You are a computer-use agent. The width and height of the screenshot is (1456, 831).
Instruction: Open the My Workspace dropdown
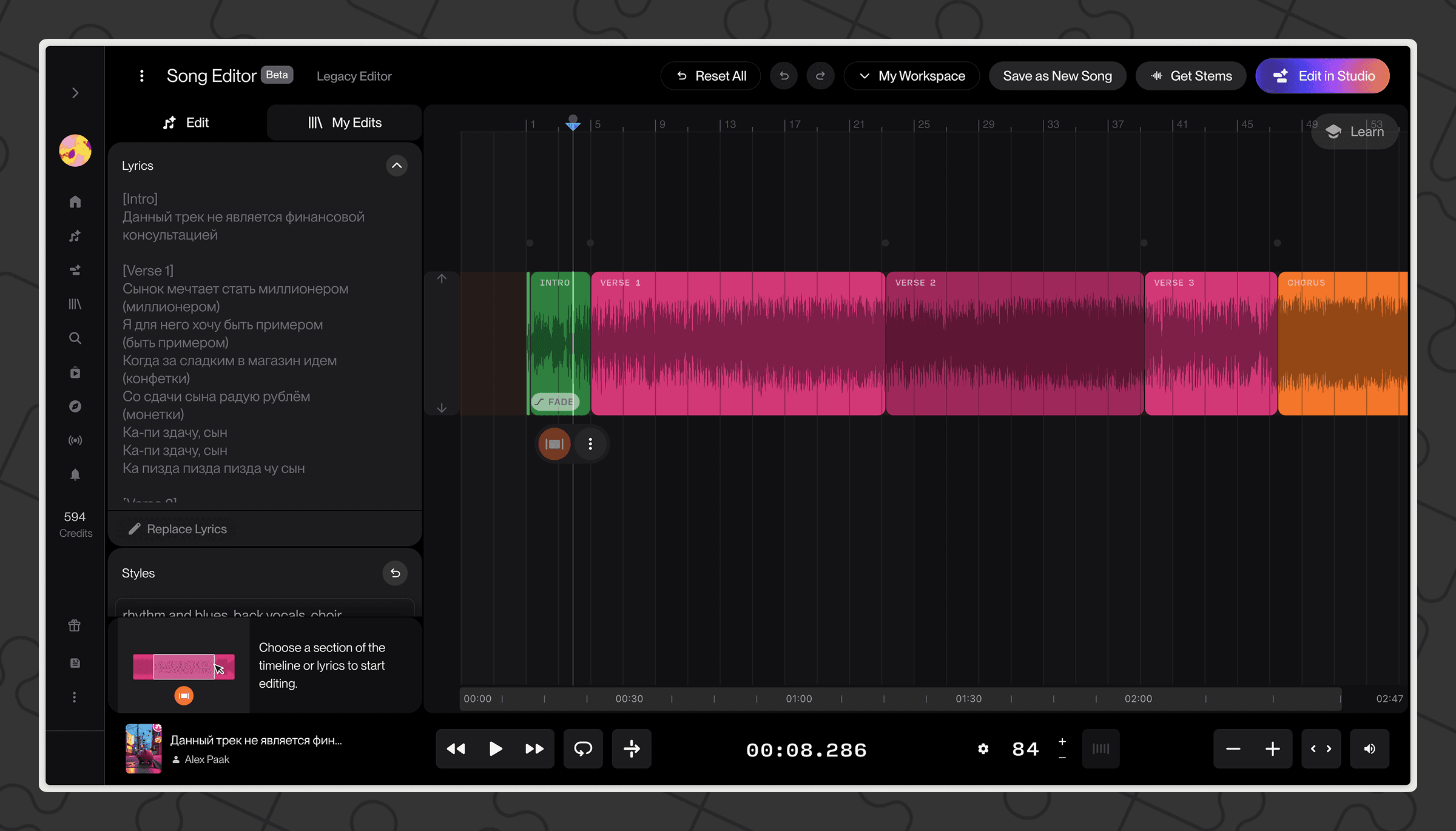pos(911,75)
